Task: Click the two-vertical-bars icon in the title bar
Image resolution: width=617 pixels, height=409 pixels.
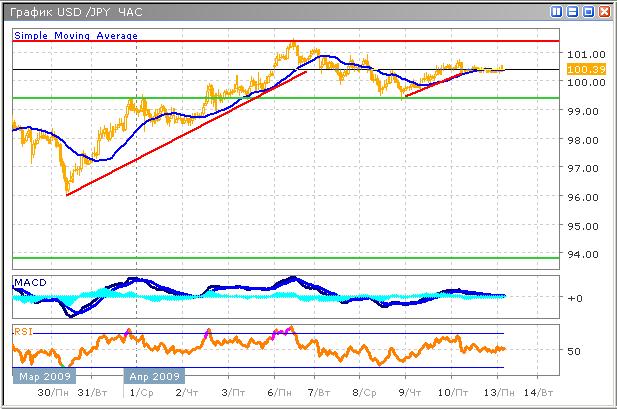Action: (x=556, y=12)
